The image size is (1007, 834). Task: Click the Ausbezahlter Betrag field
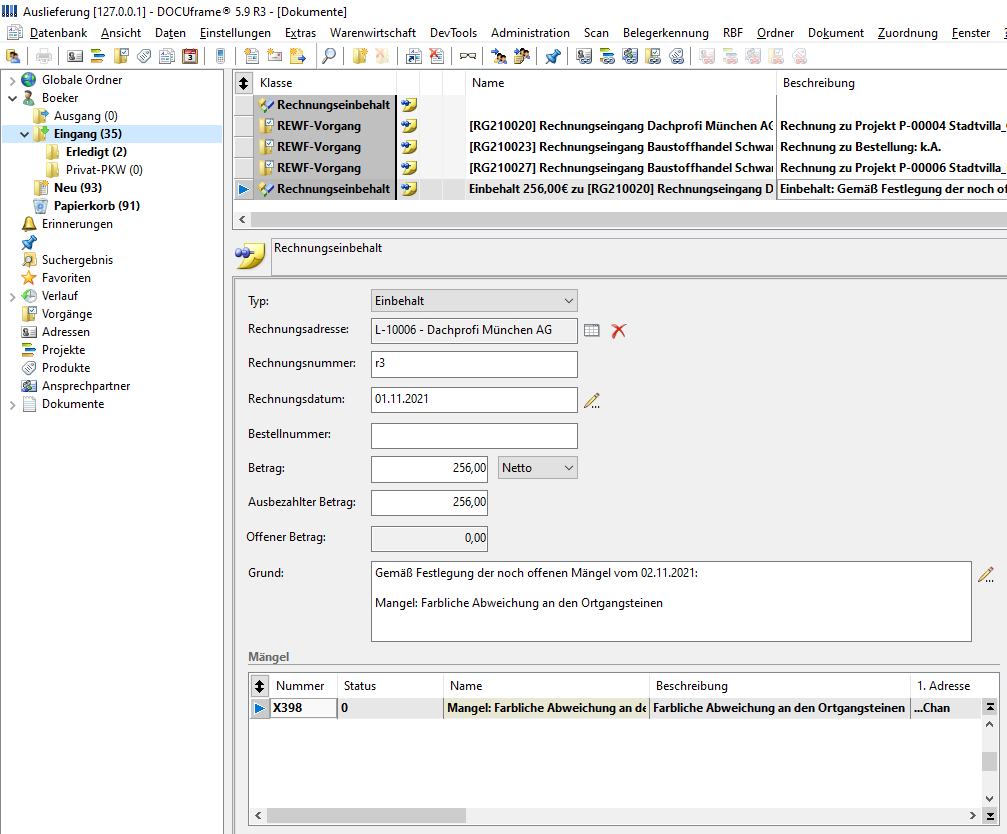click(429, 502)
